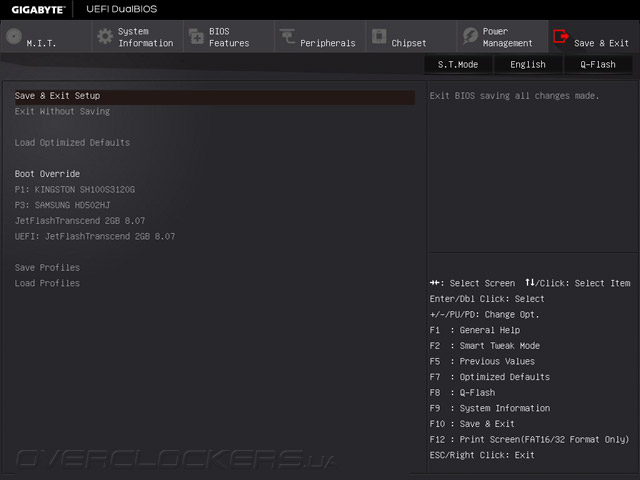Click the F9 System Information help line
Screen dimensions: 640x480
[x=490, y=408]
